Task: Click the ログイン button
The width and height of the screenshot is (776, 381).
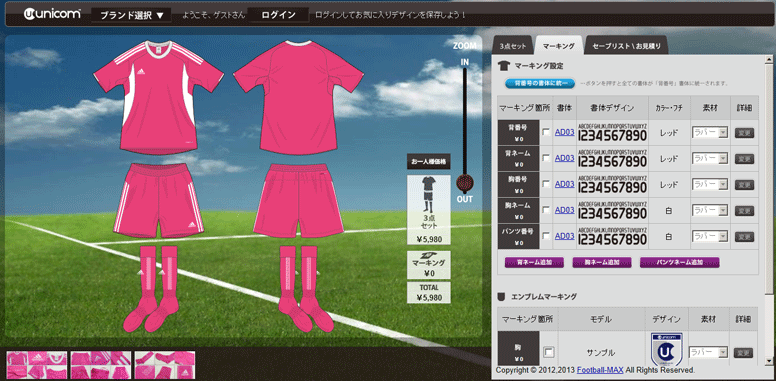Action: 279,15
